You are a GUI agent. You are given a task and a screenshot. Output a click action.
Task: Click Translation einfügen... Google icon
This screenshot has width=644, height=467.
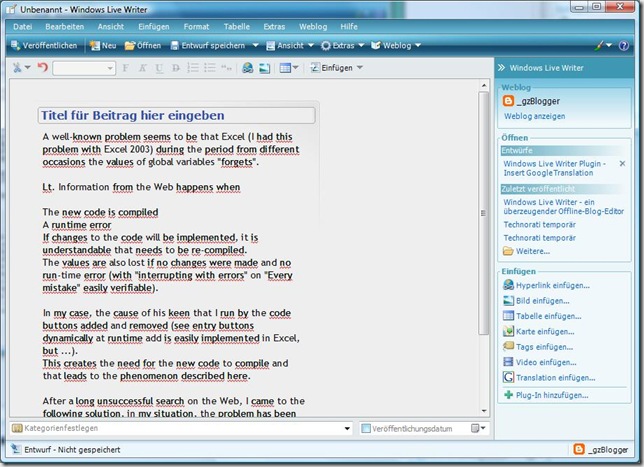[508, 377]
